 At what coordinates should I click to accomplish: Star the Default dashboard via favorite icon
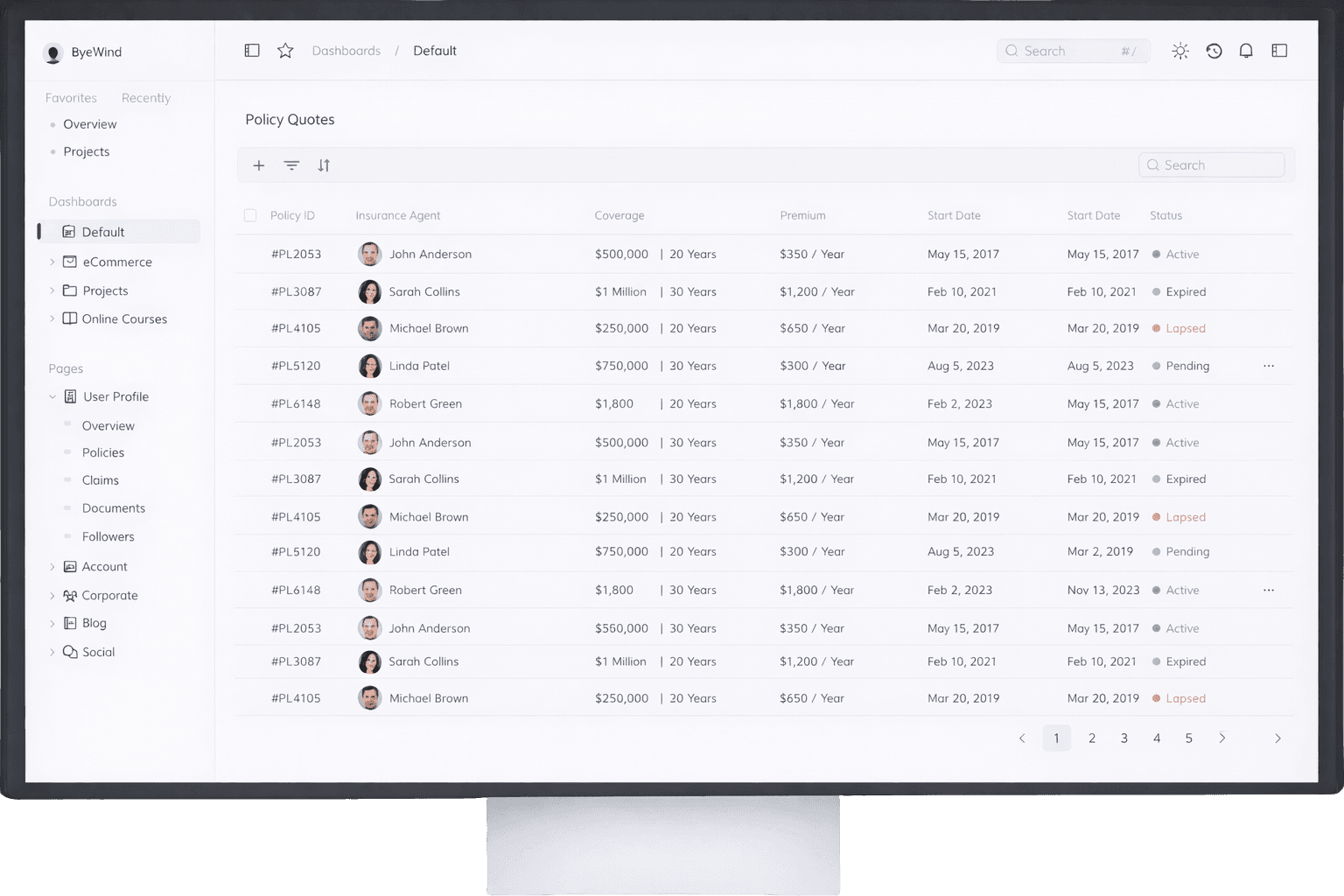(x=284, y=51)
